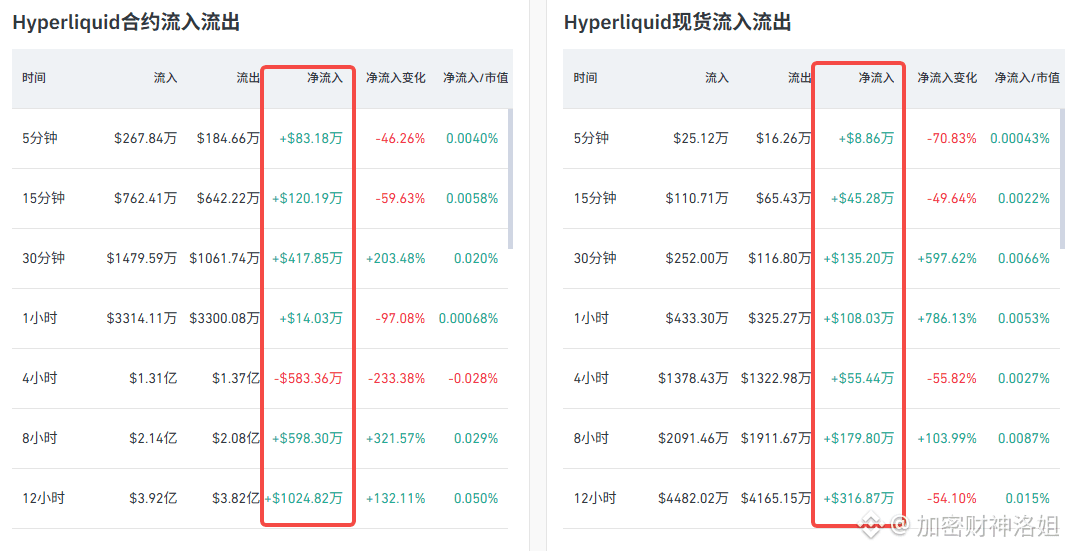Click the change value -46.26%
This screenshot has height=551, width=1067.
[x=400, y=138]
